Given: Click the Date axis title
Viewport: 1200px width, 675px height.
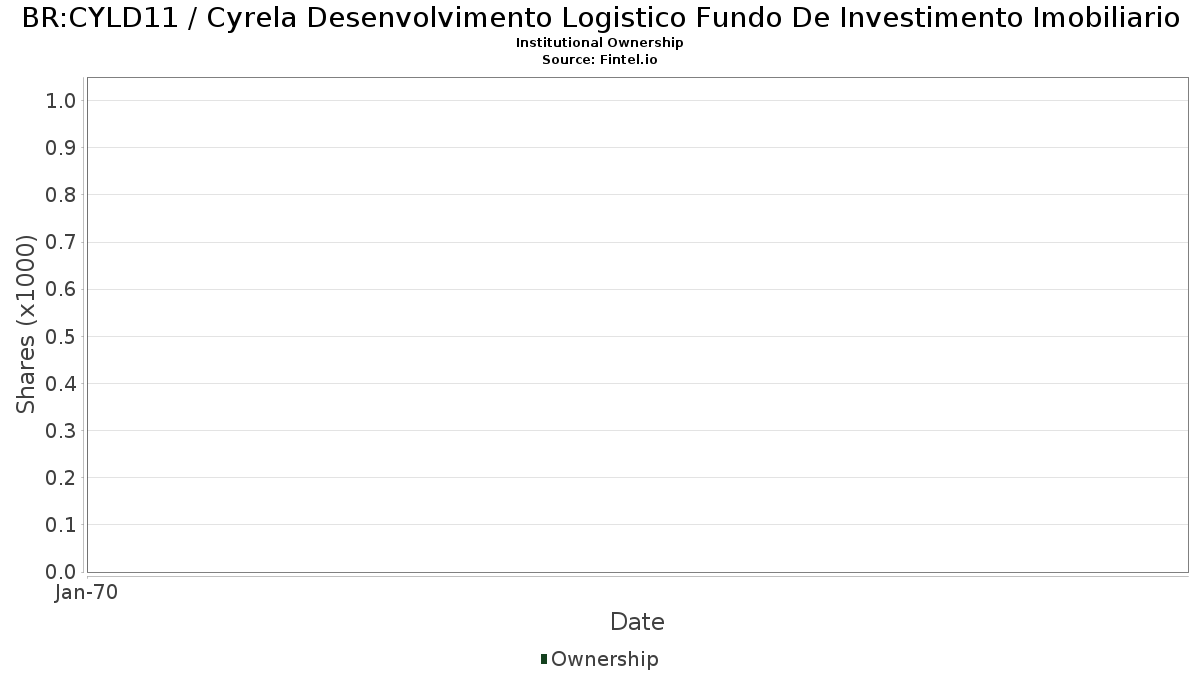Looking at the screenshot, I should [637, 622].
